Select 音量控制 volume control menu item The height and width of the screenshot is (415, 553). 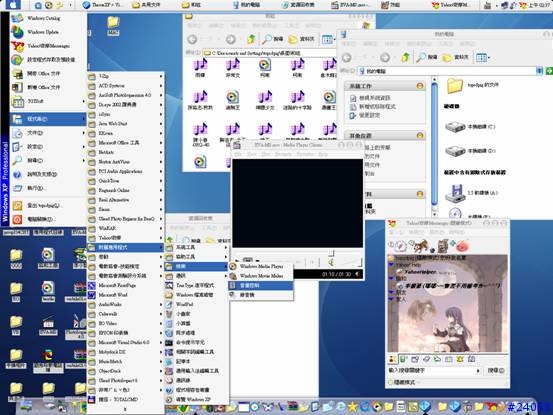point(261,285)
